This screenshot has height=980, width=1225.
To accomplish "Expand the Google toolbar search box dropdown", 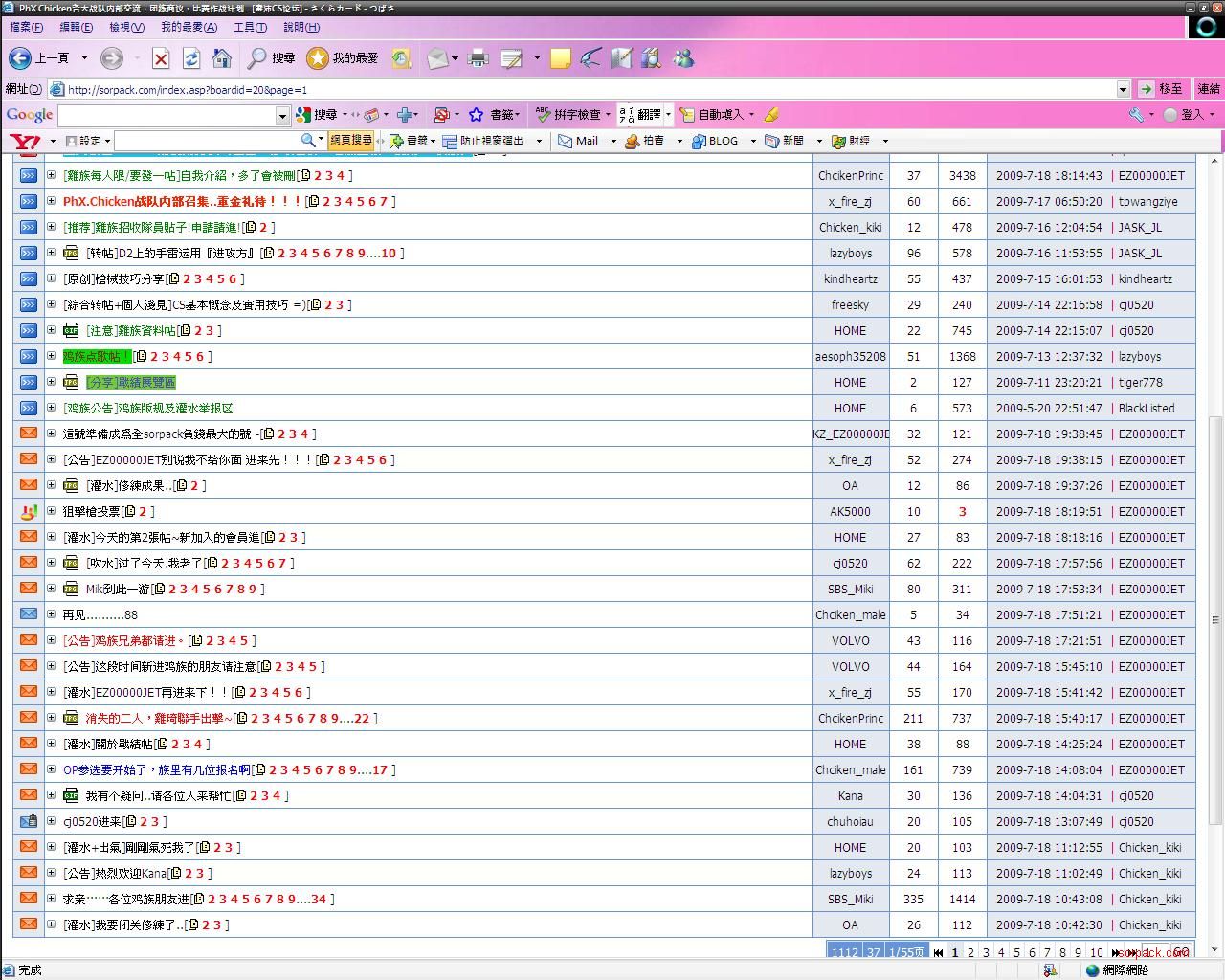I will pos(282,116).
